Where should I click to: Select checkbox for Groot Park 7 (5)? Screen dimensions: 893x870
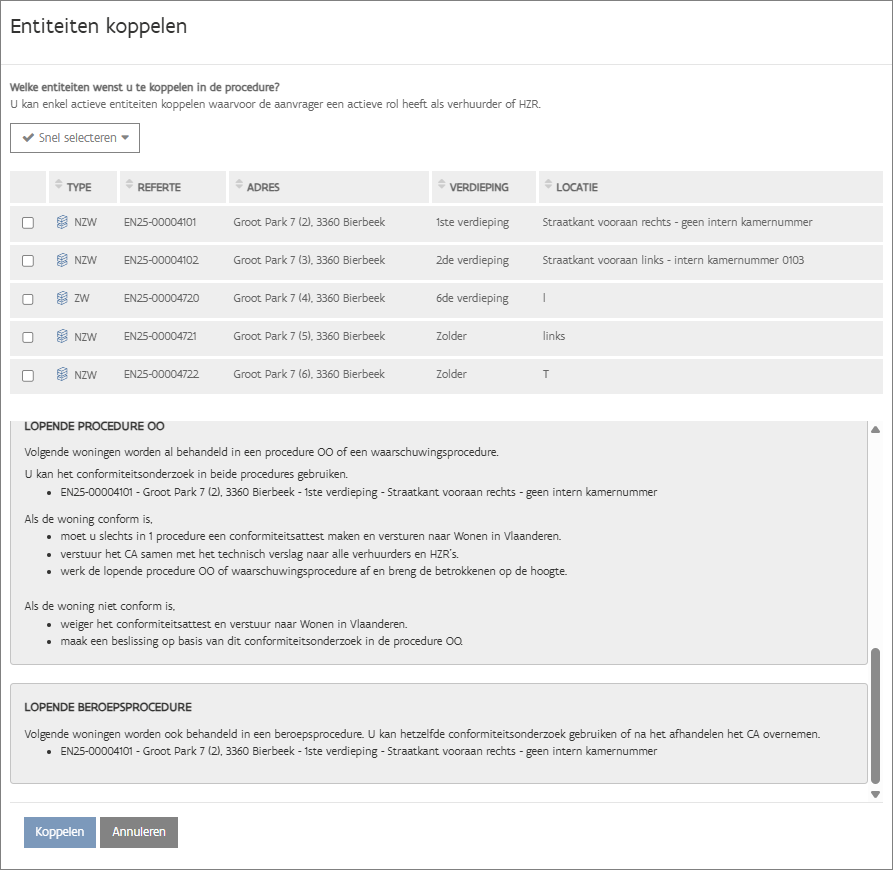(28, 337)
